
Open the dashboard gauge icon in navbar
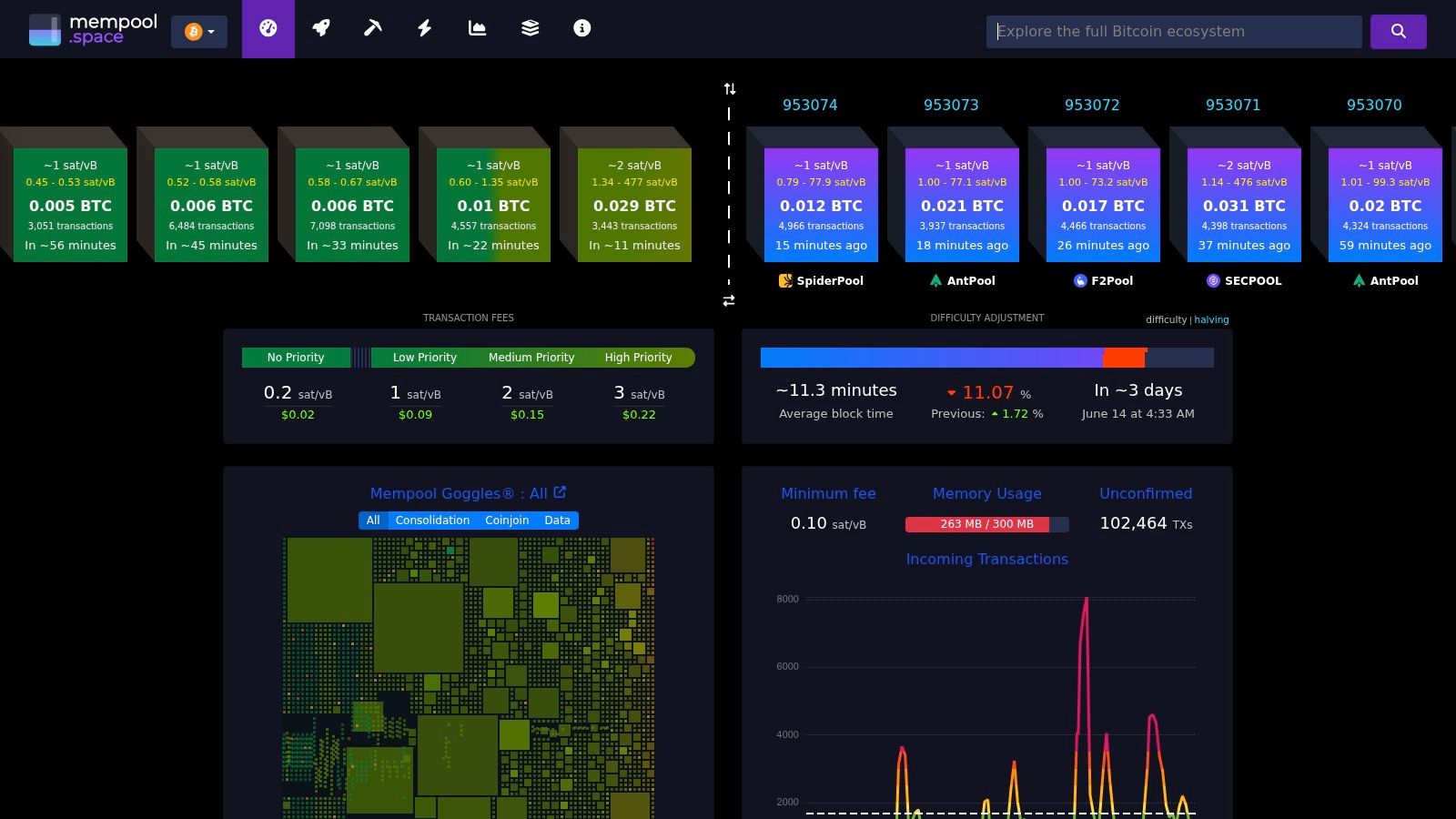268,28
